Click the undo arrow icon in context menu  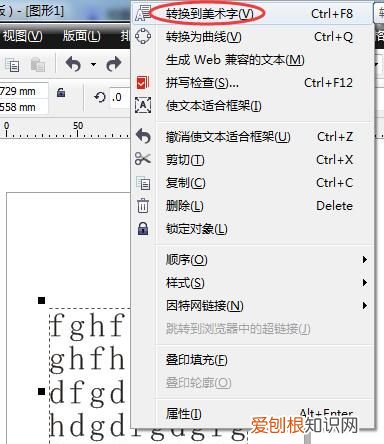point(143,136)
